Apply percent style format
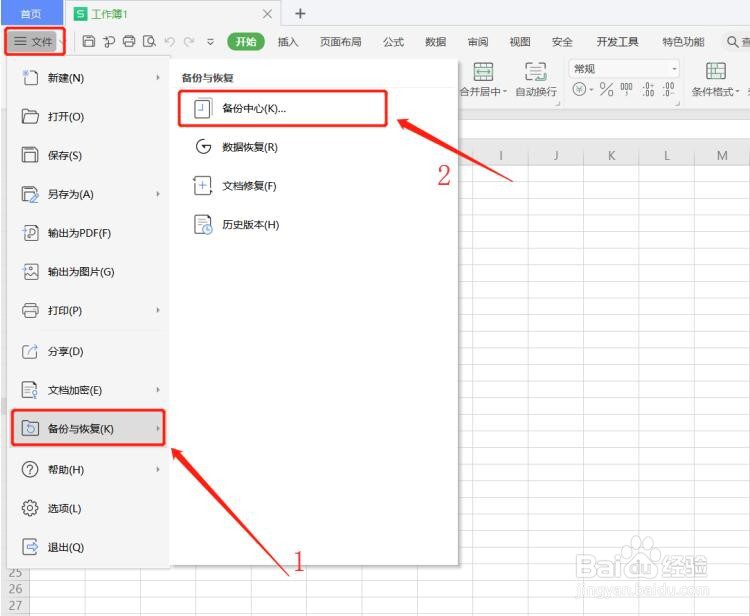750x616 pixels. (607, 89)
